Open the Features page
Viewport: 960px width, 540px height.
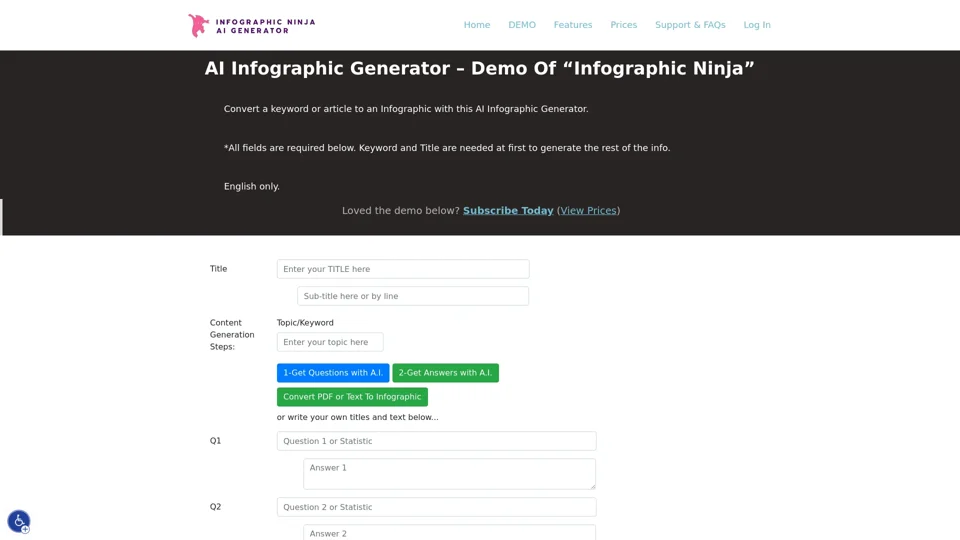(x=573, y=25)
